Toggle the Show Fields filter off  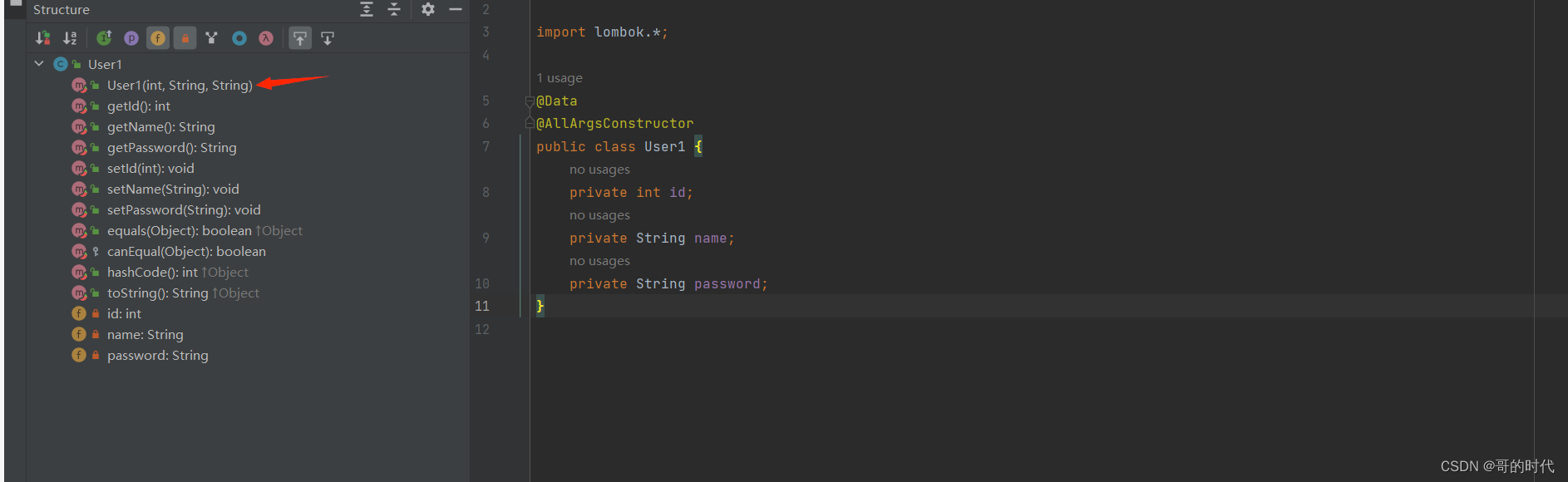158,38
